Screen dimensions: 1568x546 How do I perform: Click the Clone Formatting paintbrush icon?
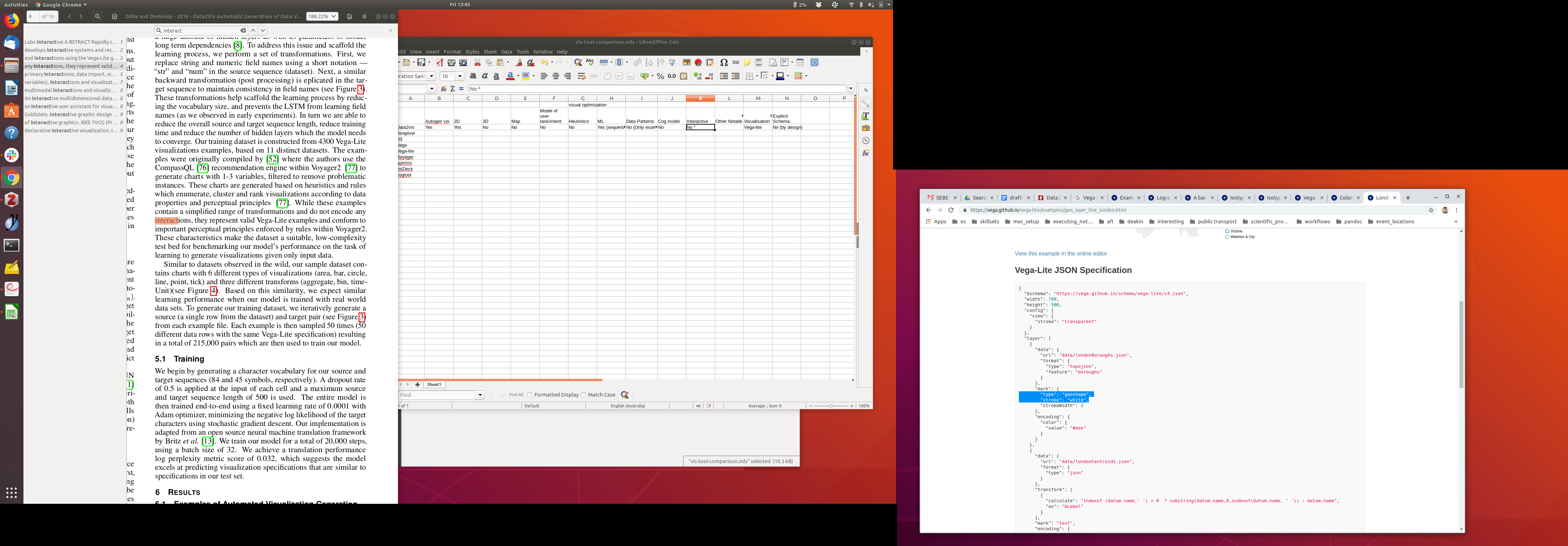tap(519, 63)
